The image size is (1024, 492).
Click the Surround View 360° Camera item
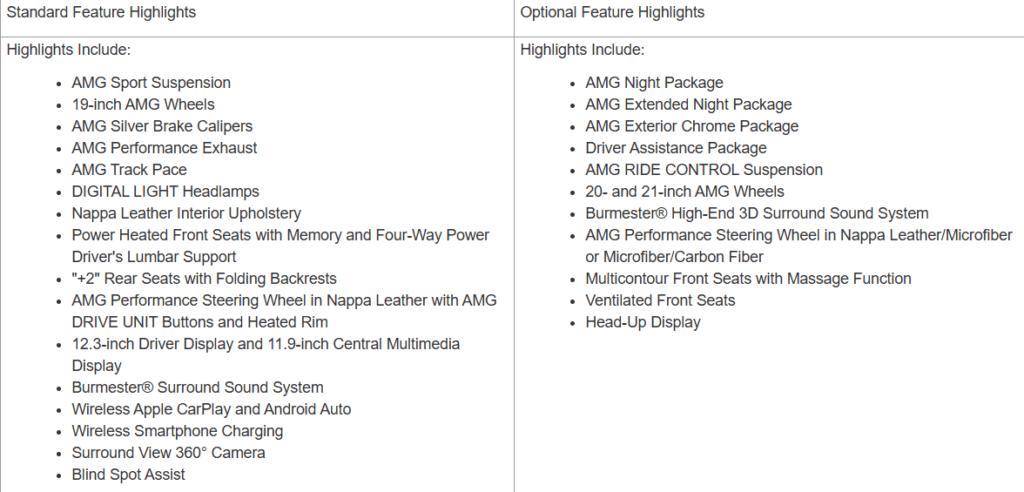[x=168, y=453]
